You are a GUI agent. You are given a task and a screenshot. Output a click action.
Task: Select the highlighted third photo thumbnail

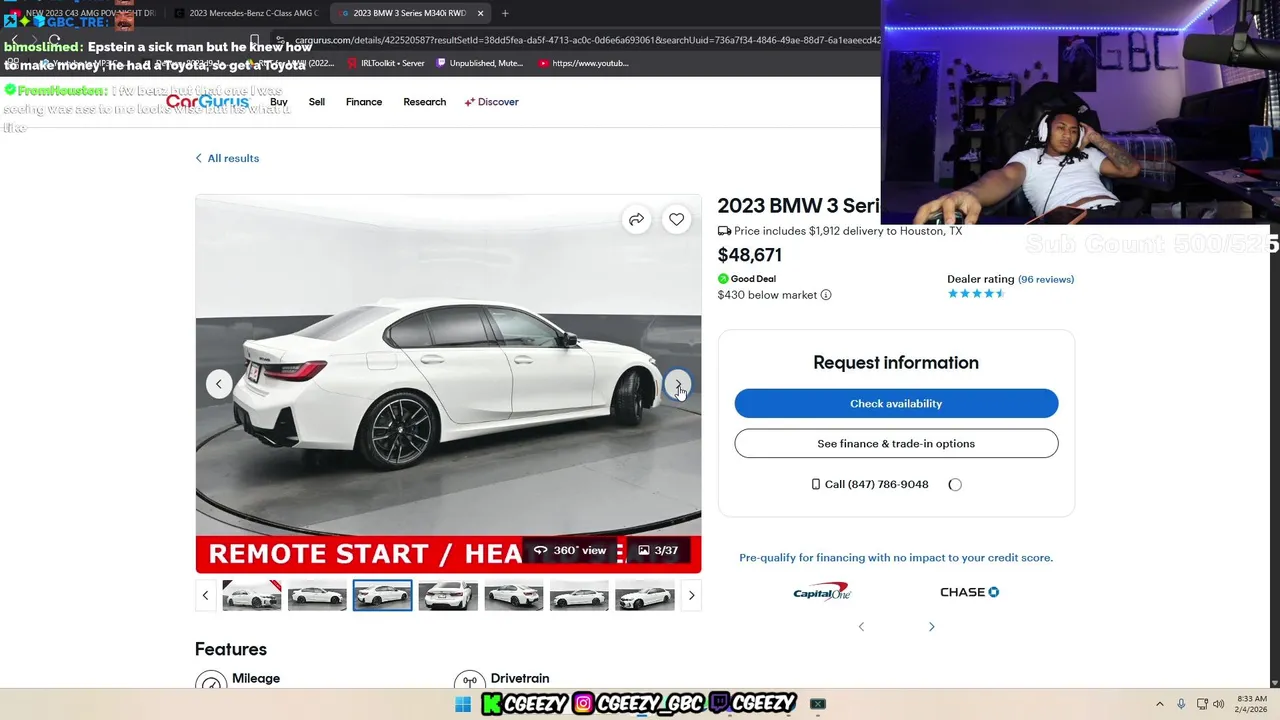382,595
